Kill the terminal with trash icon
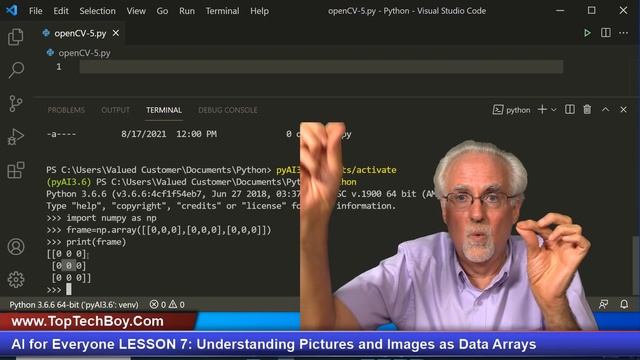The image size is (640, 360). (587, 109)
